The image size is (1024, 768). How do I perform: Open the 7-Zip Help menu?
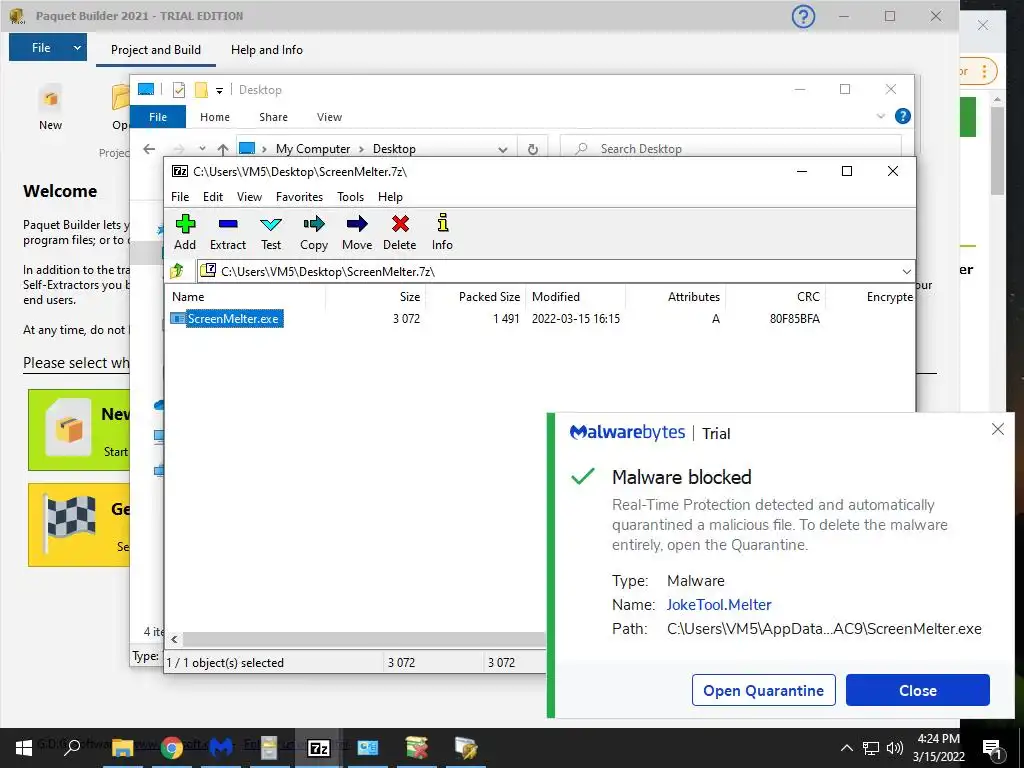pyautogui.click(x=390, y=197)
